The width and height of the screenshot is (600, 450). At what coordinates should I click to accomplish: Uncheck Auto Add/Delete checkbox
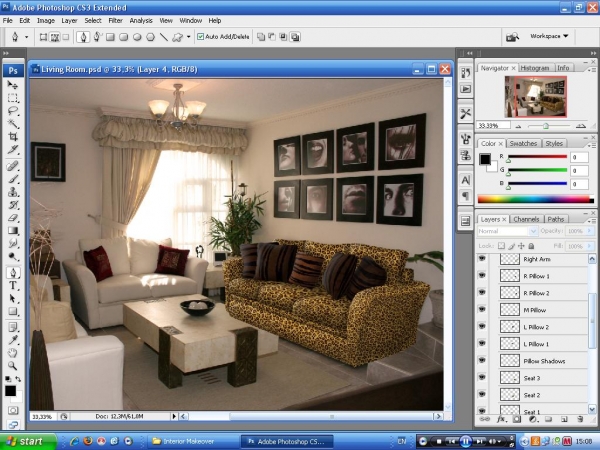pos(200,37)
